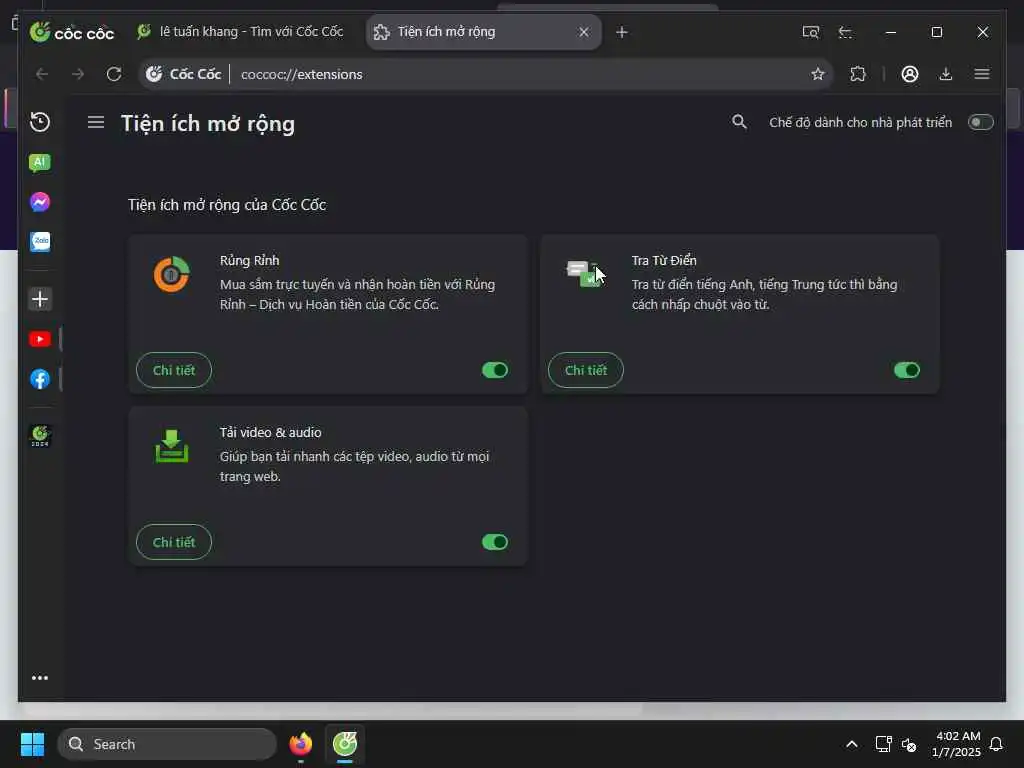This screenshot has height=768, width=1024.
Task: Bookmark this page with the star icon
Action: tap(818, 74)
